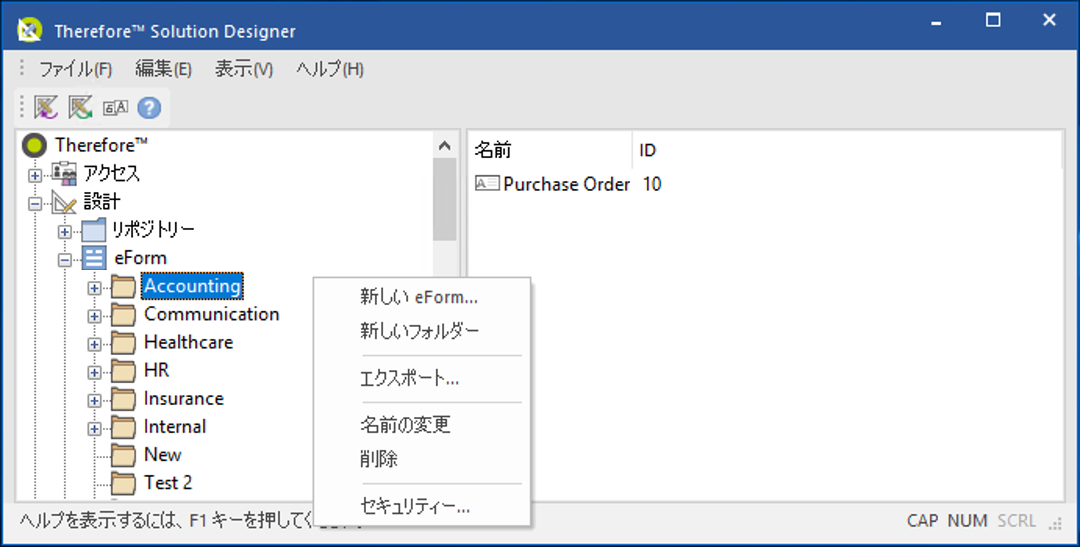Collapse the 設計 tree node
The height and width of the screenshot is (547, 1080).
(x=34, y=204)
